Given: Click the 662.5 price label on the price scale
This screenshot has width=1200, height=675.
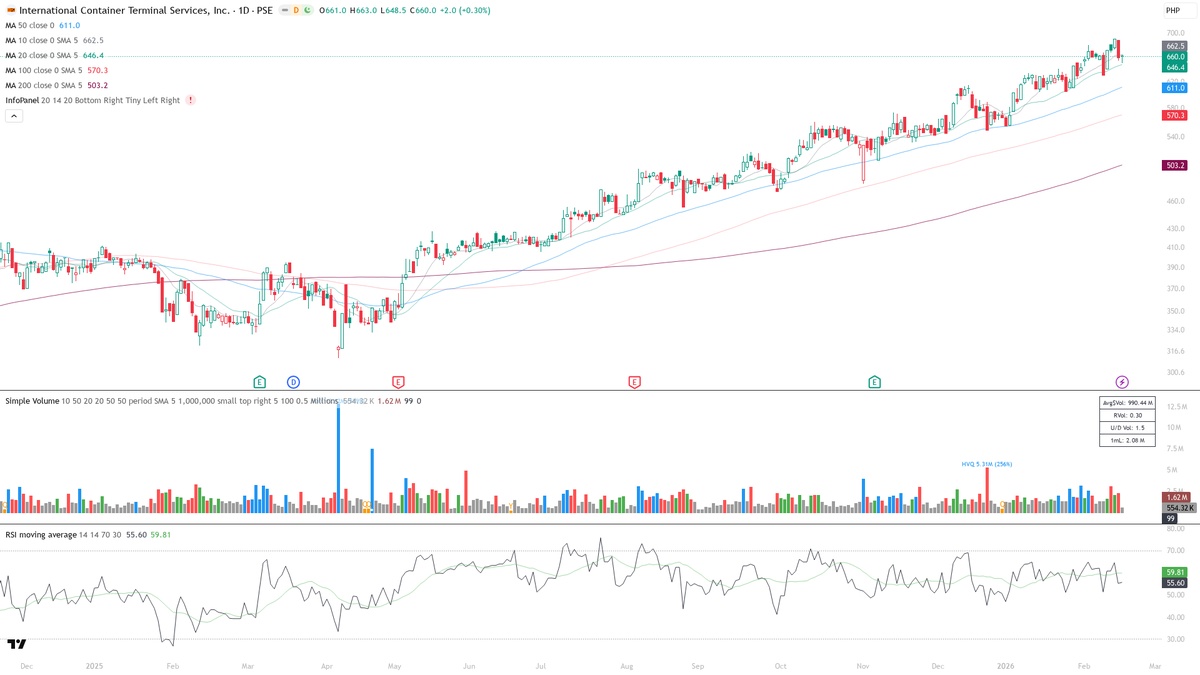Looking at the screenshot, I should [1175, 46].
